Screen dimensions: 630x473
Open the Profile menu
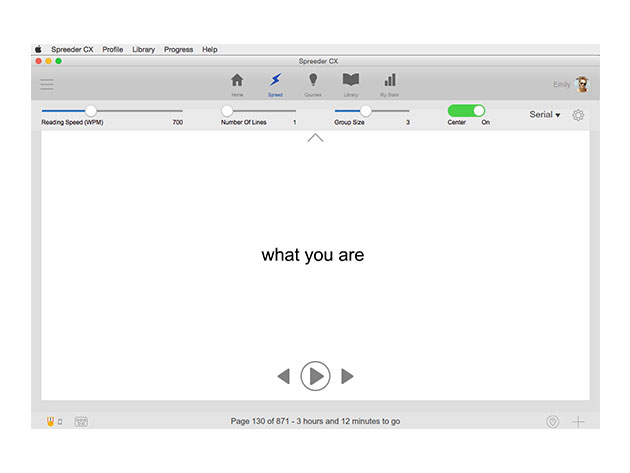pyautogui.click(x=112, y=49)
